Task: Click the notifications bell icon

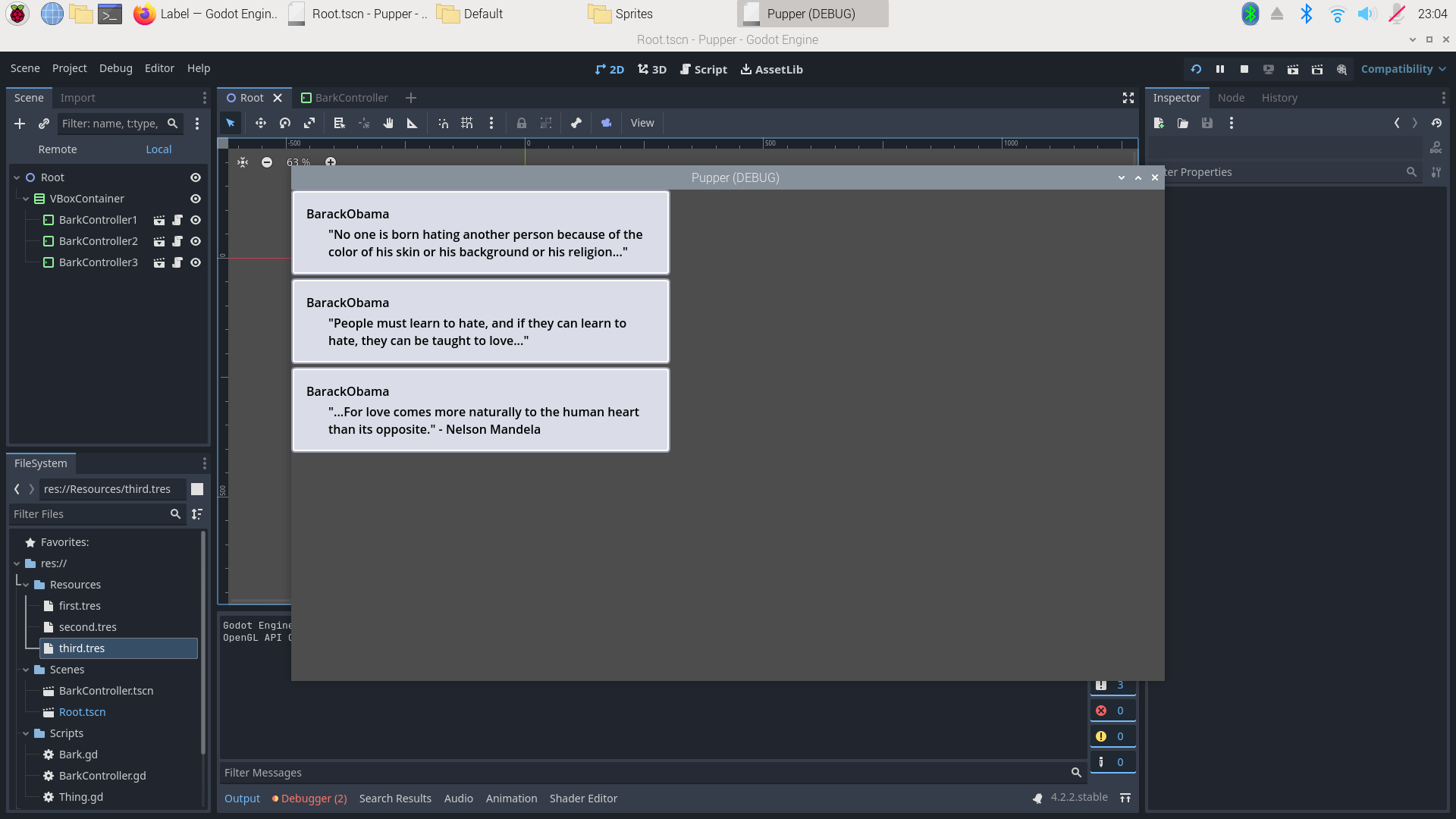Action: coord(1037,798)
